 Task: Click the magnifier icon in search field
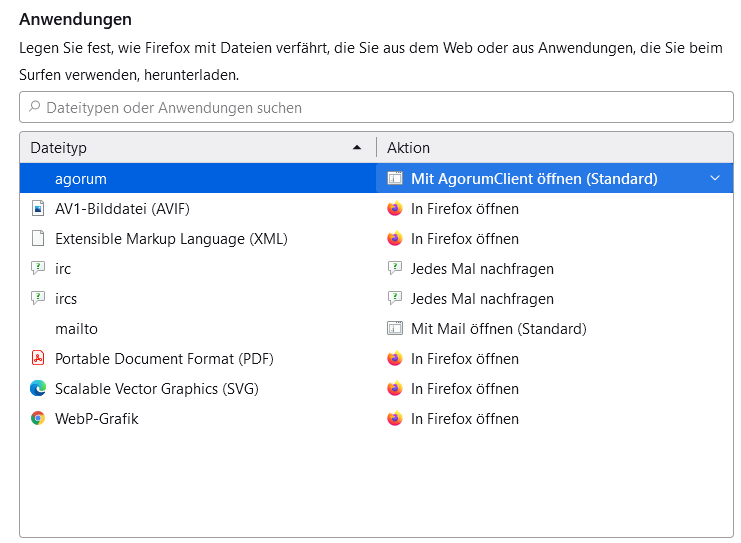34,107
